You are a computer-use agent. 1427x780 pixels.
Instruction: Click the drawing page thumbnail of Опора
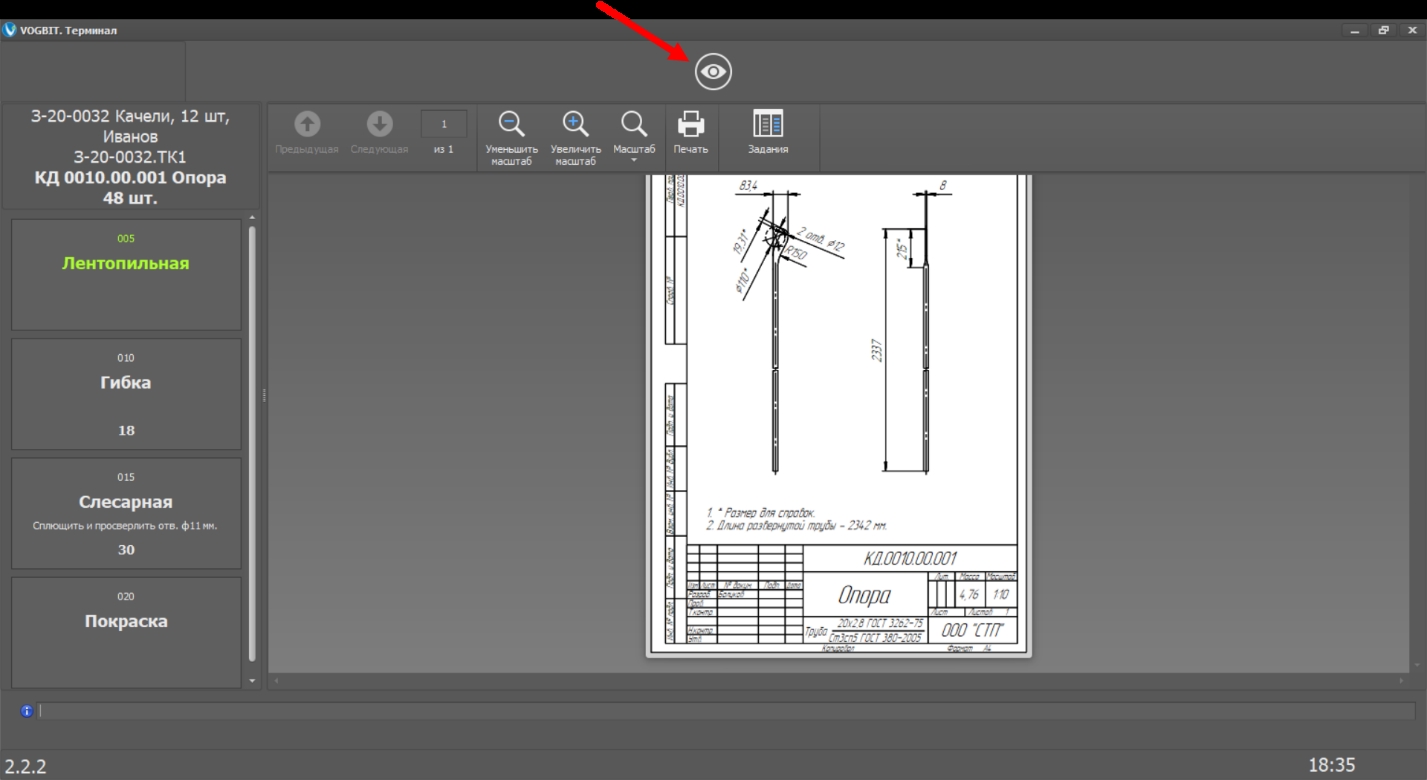(839, 415)
